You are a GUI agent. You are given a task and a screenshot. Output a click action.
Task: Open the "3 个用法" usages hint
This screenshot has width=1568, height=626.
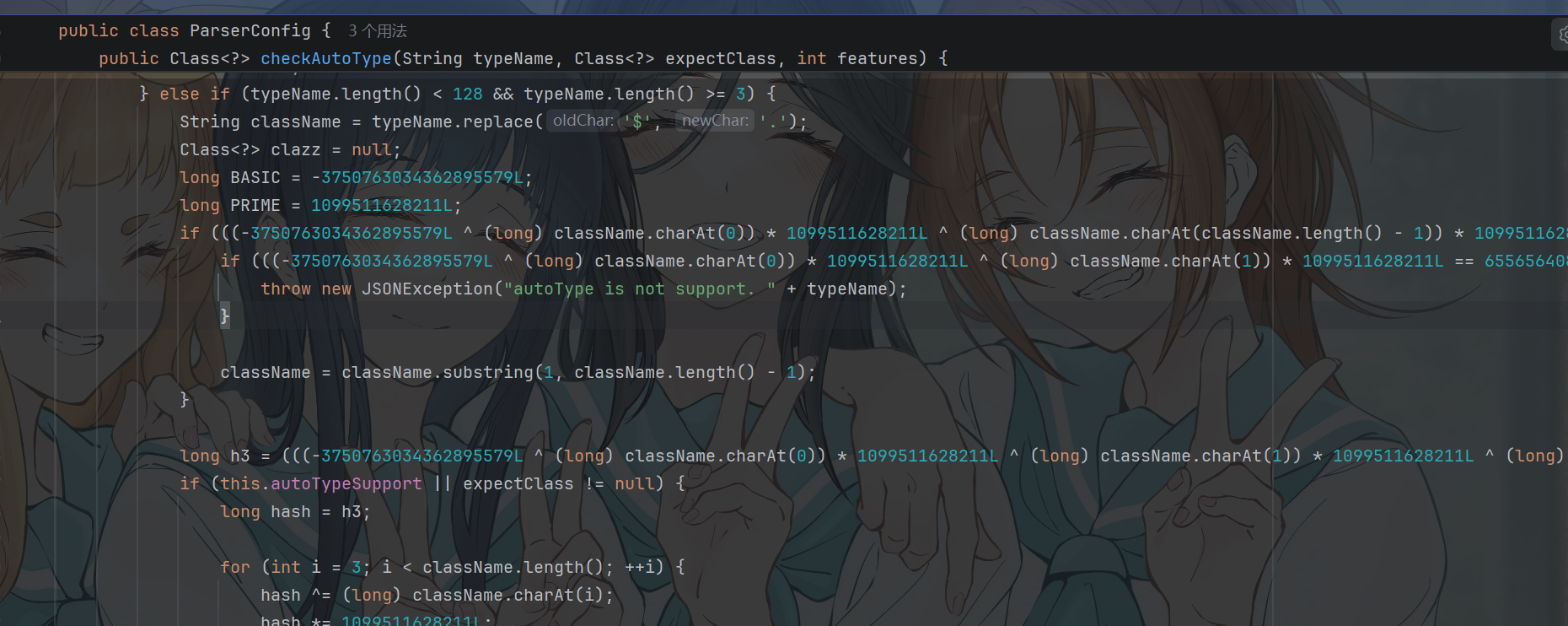click(378, 31)
